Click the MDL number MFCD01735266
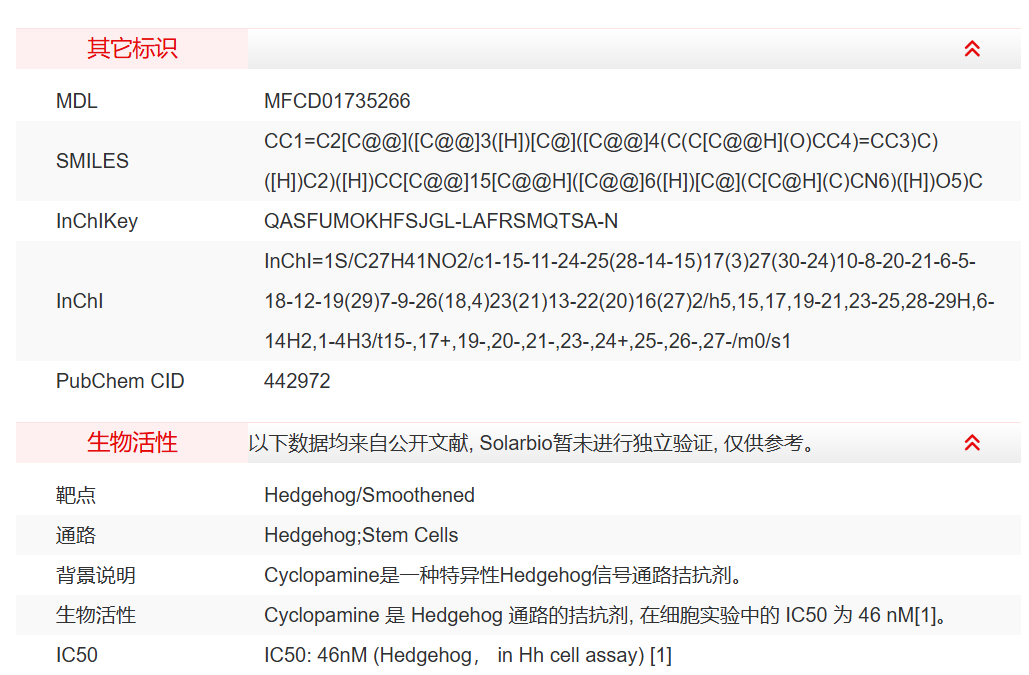The width and height of the screenshot is (1029, 675). (x=337, y=101)
